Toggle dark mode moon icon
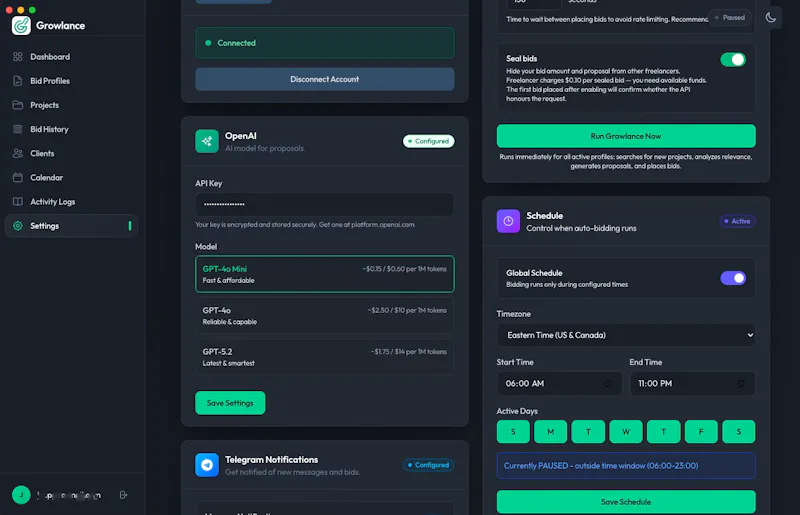This screenshot has height=515, width=800. pyautogui.click(x=770, y=18)
